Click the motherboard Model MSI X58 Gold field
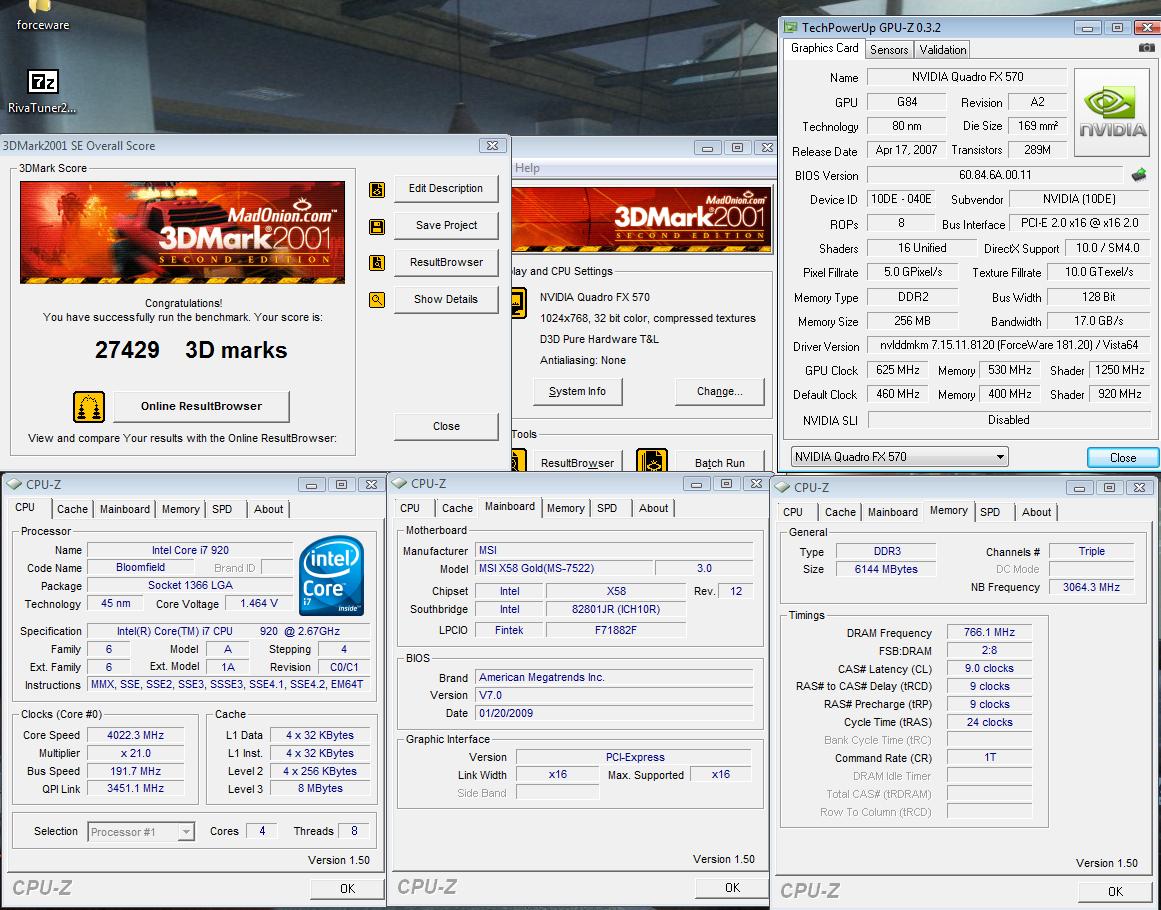Image resolution: width=1161 pixels, height=910 pixels. 563,569
